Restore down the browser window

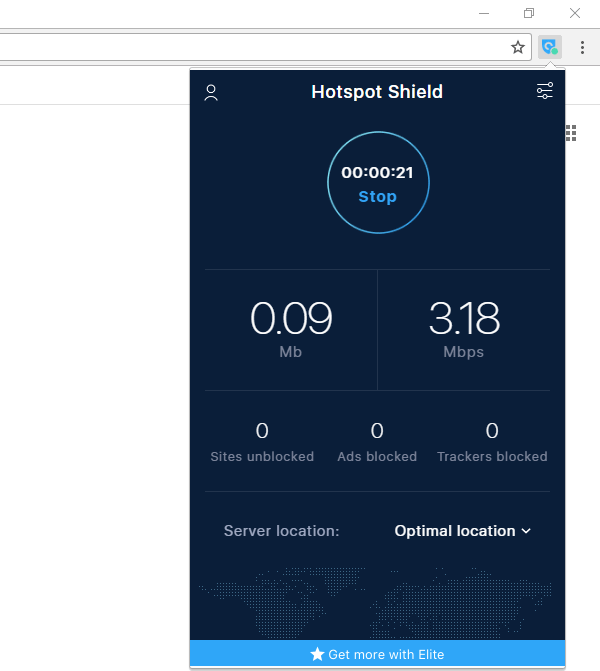pos(529,13)
